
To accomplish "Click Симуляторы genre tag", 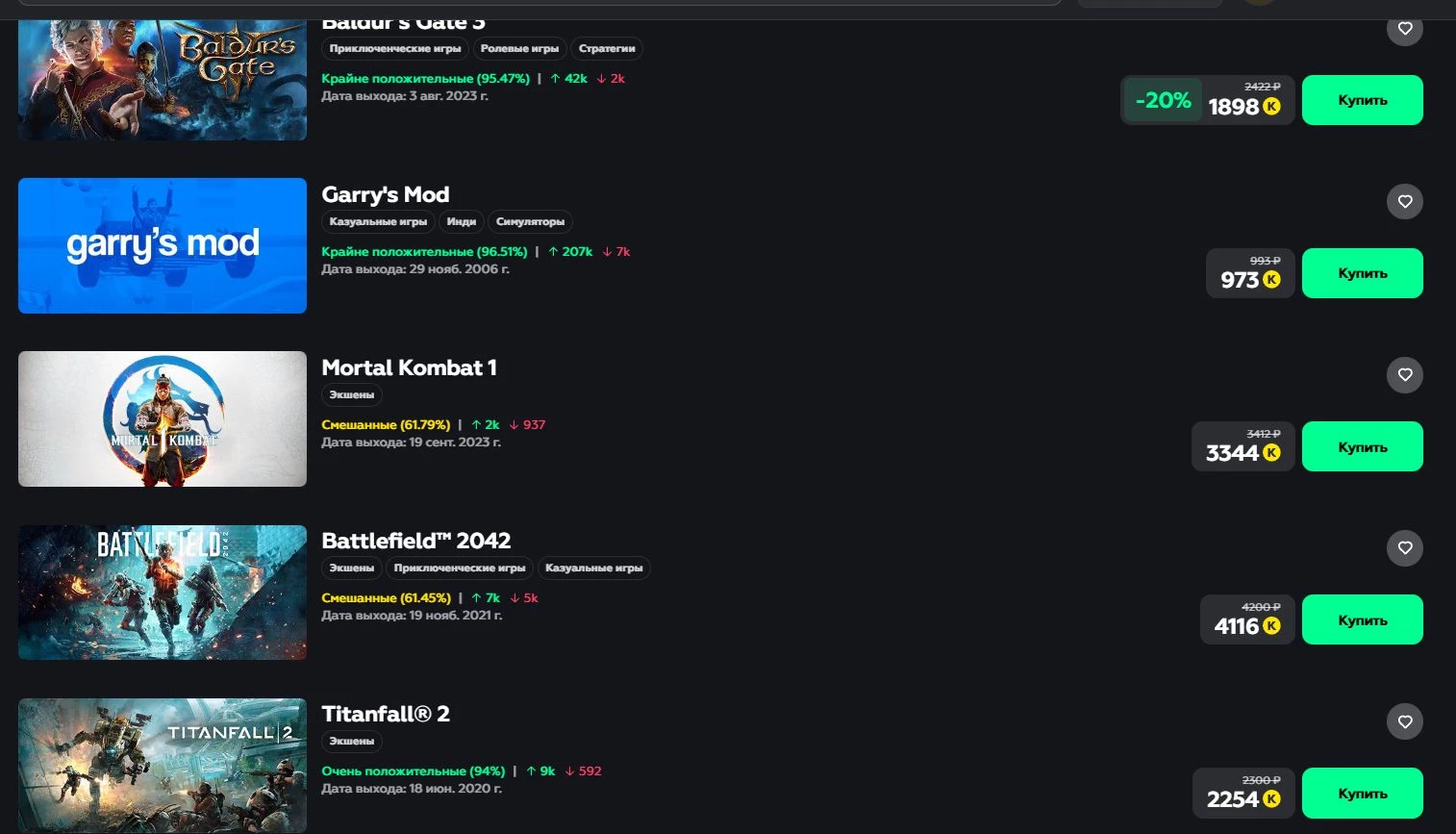I will click(x=530, y=222).
